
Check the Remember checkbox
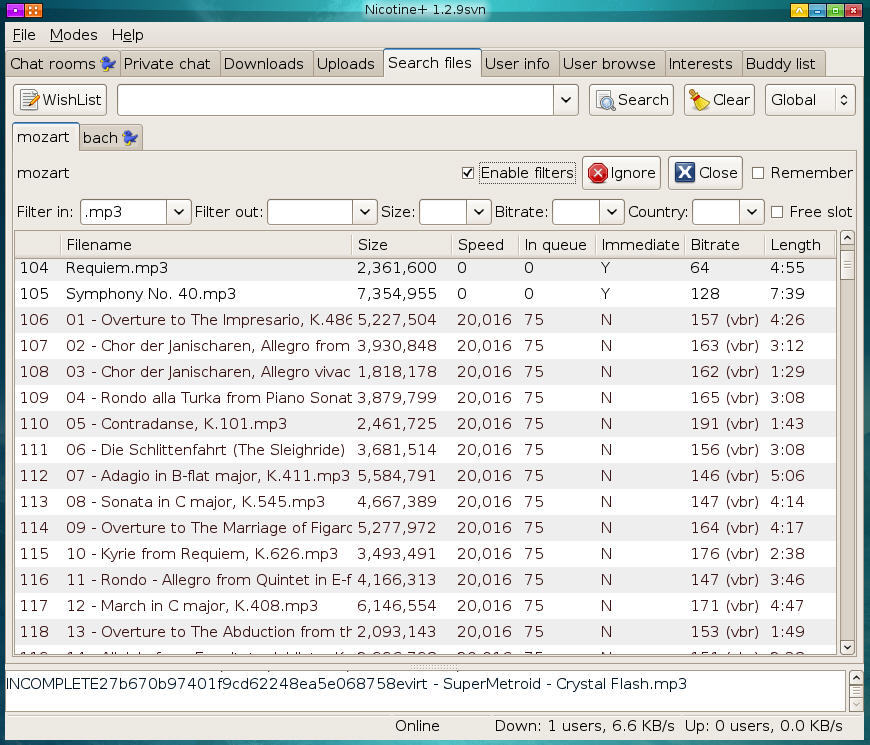760,172
